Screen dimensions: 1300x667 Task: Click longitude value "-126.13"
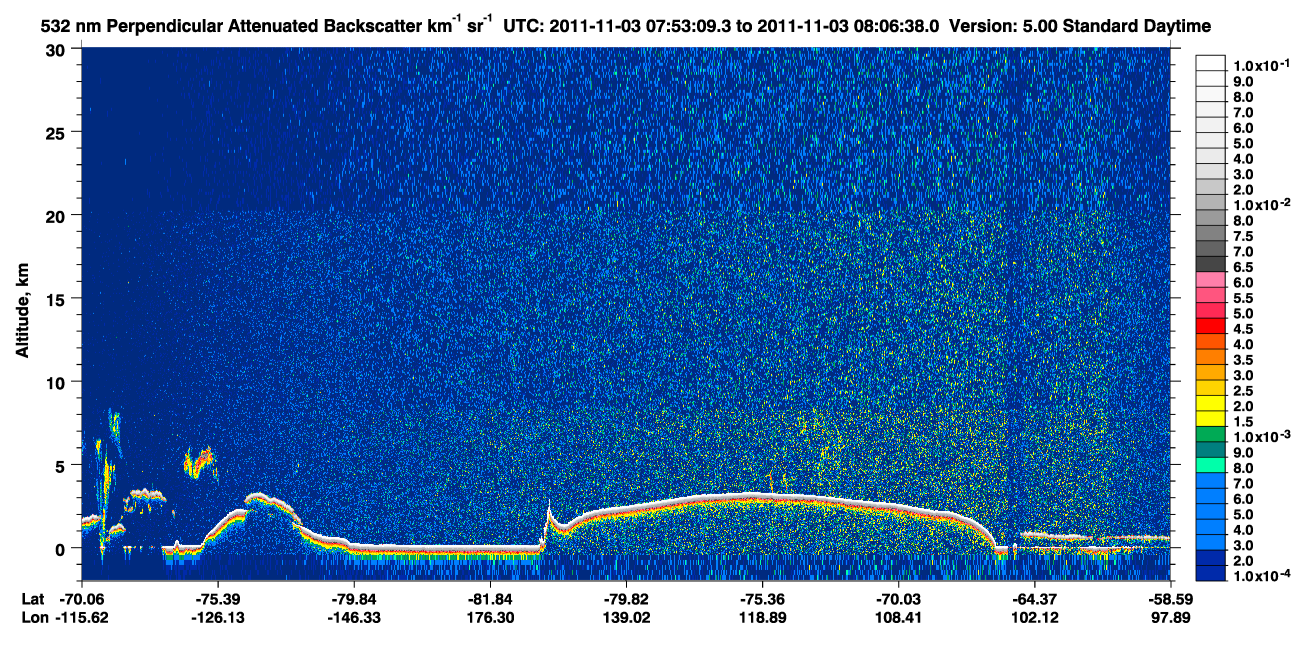coord(219,617)
